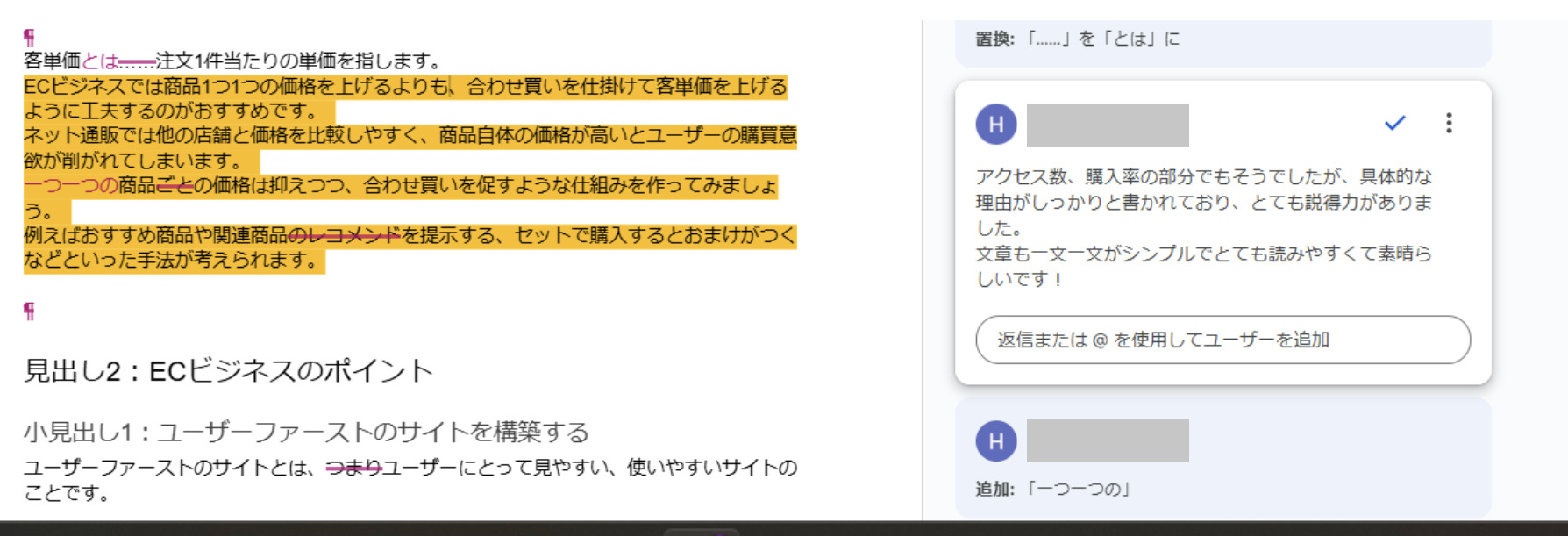
Task: Click the greyed-out username in active comment
Action: (1107, 125)
